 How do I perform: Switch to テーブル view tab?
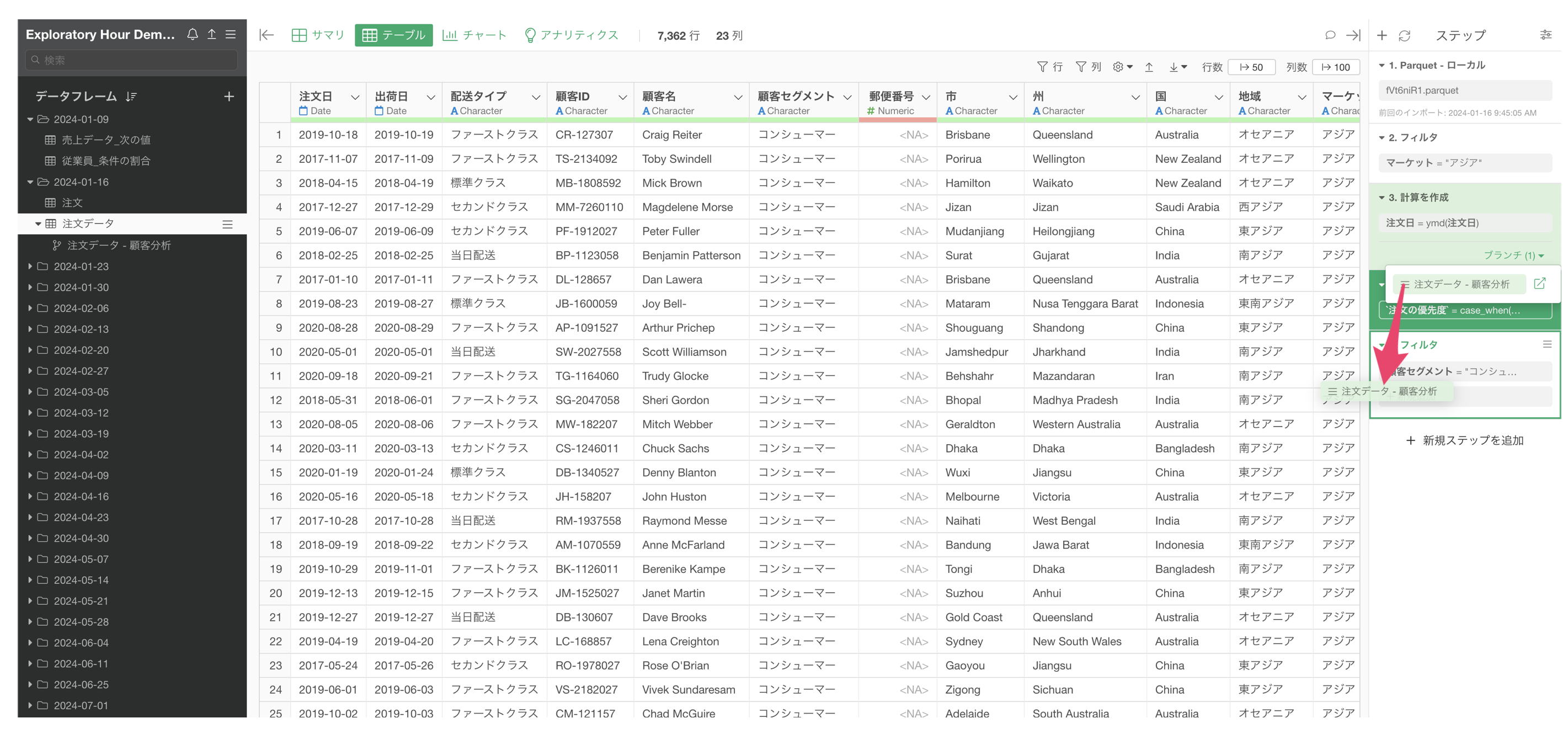[x=394, y=35]
